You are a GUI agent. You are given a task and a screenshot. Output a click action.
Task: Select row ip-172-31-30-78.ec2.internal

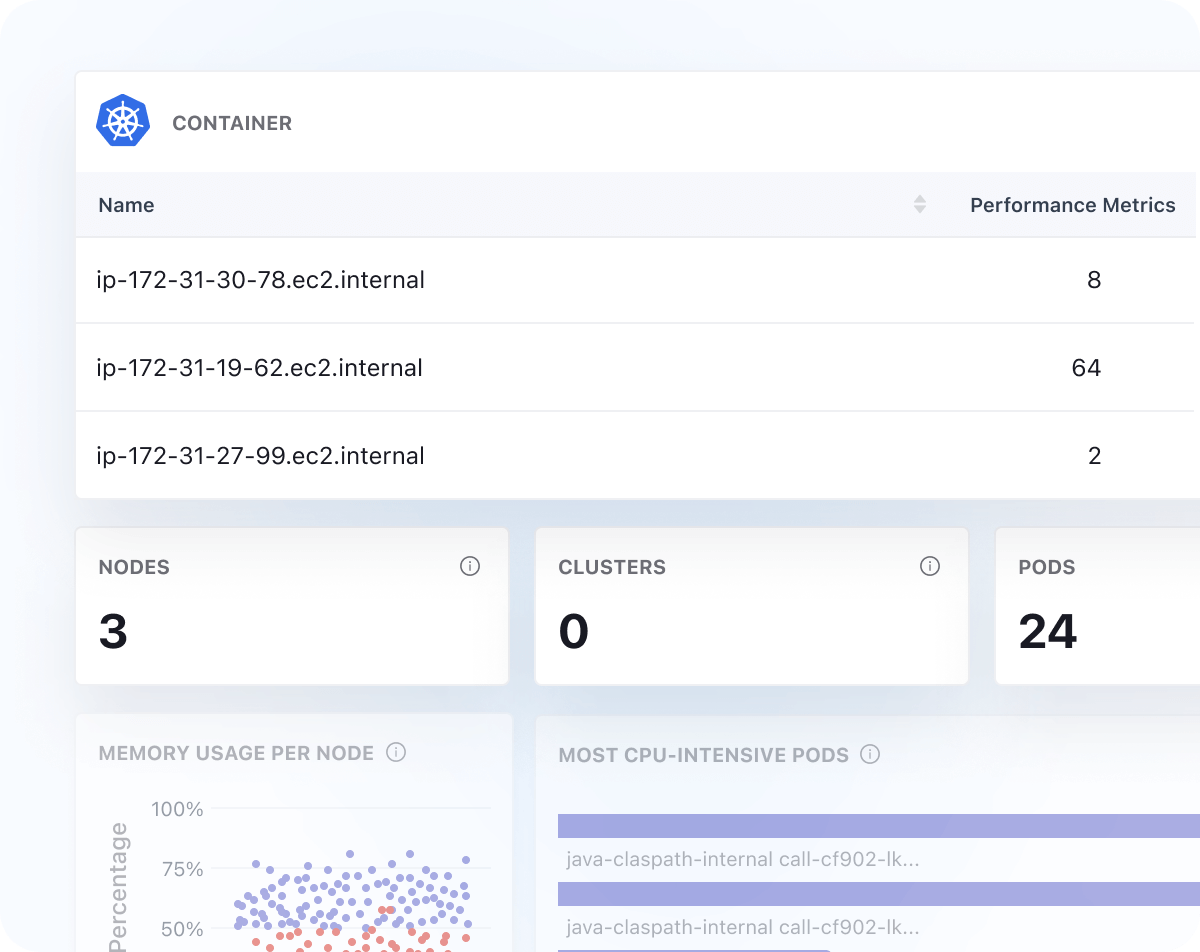(635, 280)
